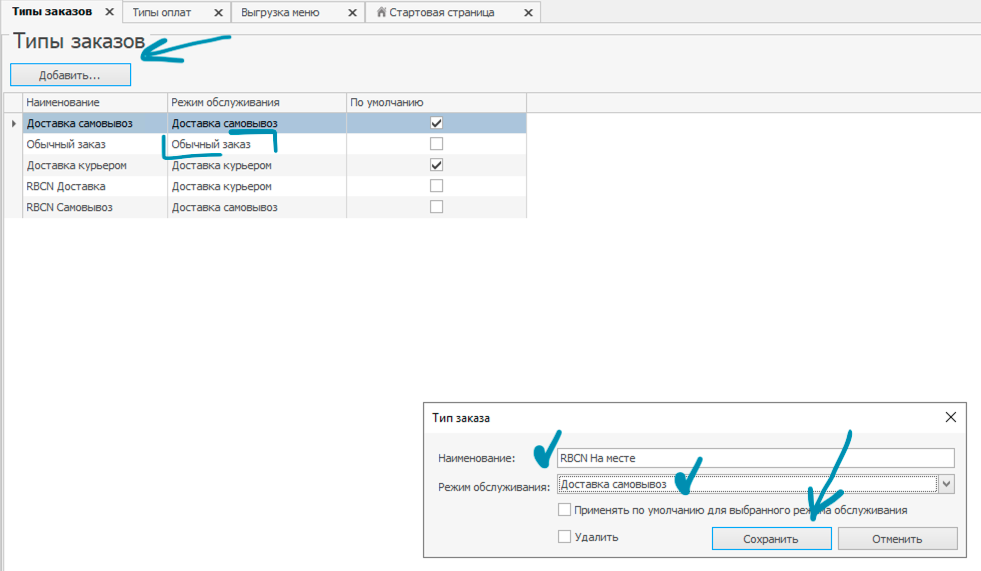Close the Стартовая страница tab
The height and width of the screenshot is (571, 981).
click(527, 13)
